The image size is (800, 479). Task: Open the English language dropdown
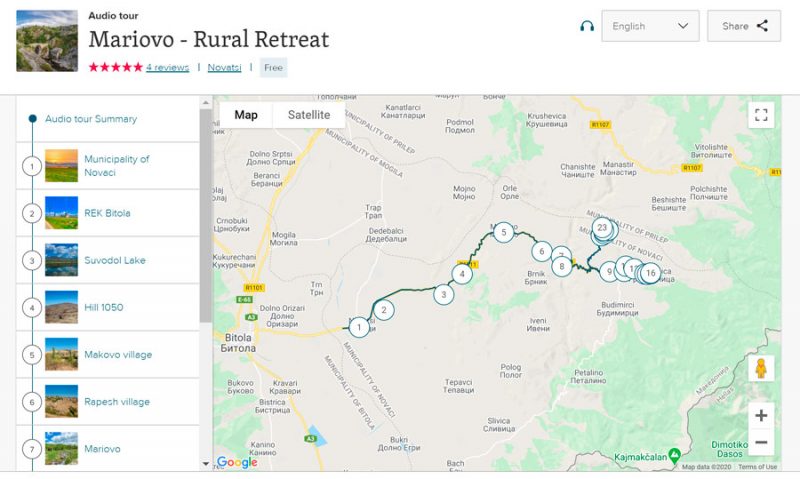click(649, 26)
